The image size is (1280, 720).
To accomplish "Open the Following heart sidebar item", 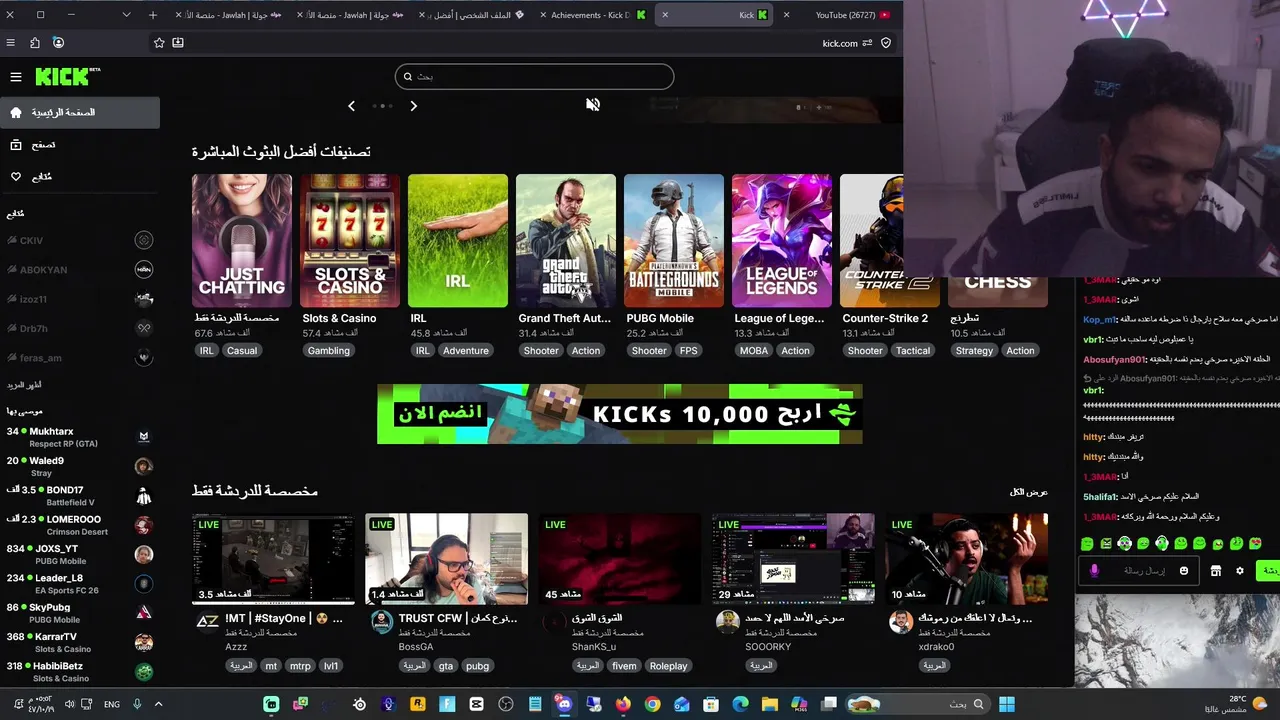I will click(80, 177).
